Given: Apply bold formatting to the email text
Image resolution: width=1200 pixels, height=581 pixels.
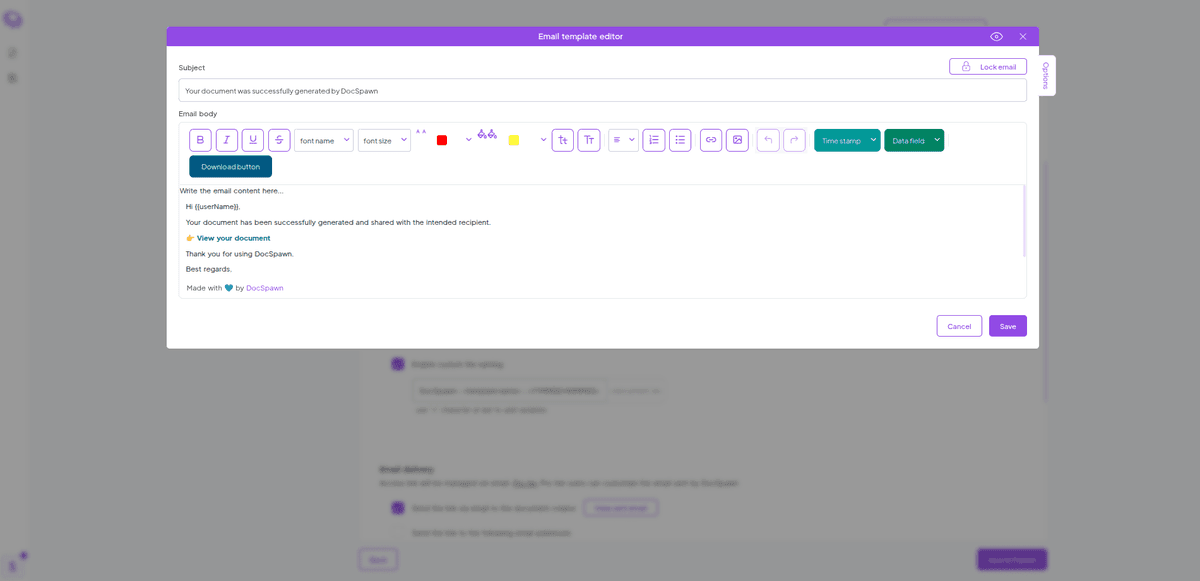Looking at the screenshot, I should 200,139.
